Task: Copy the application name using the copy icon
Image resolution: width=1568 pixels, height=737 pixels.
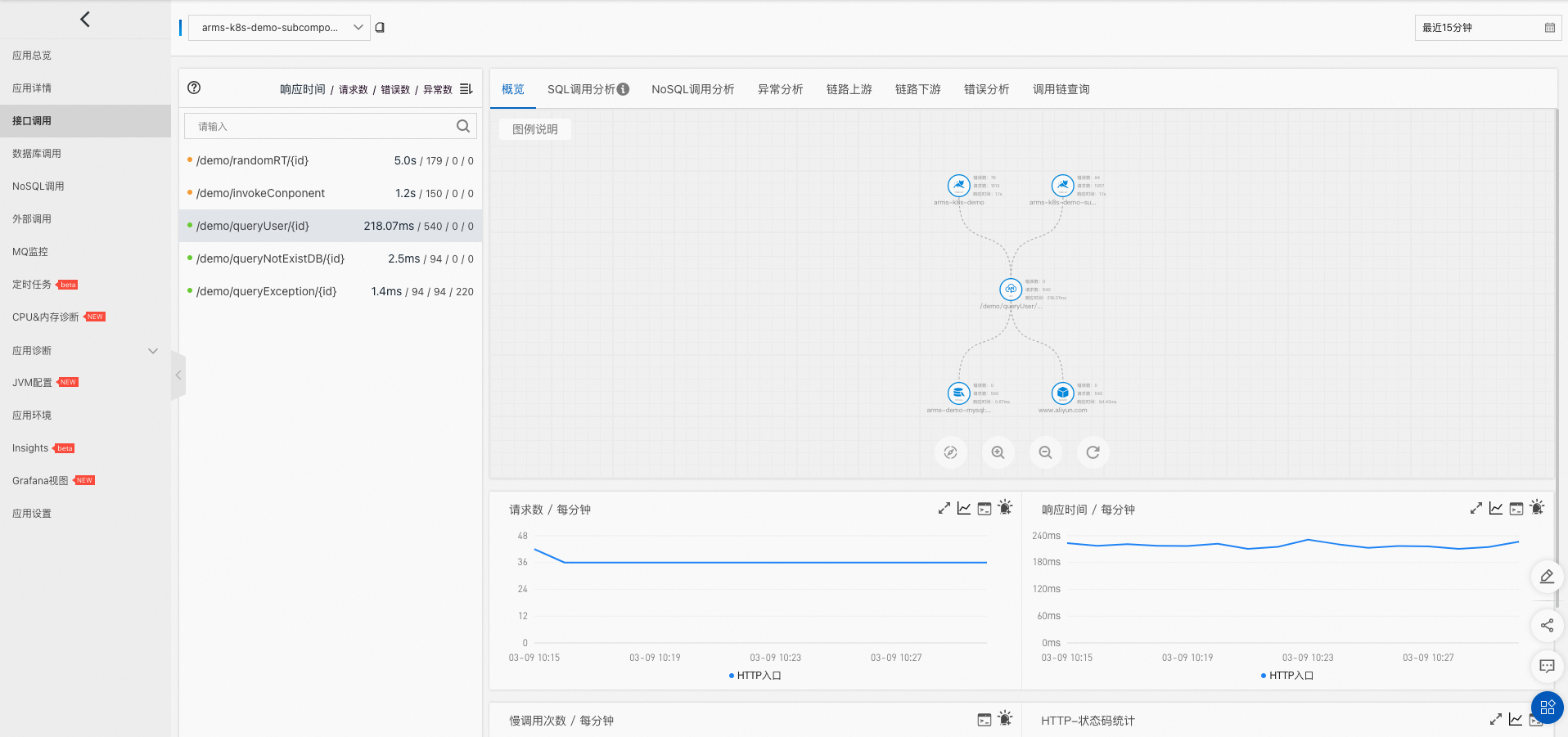Action: 380,27
